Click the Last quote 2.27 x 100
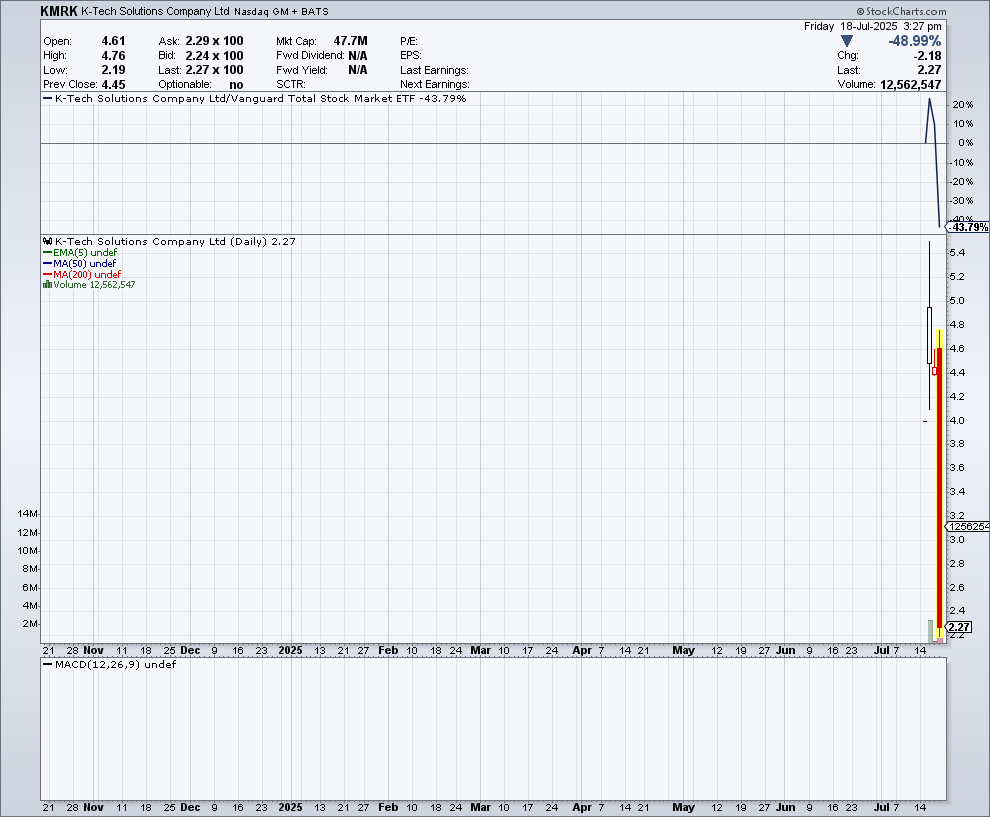 click(x=214, y=70)
